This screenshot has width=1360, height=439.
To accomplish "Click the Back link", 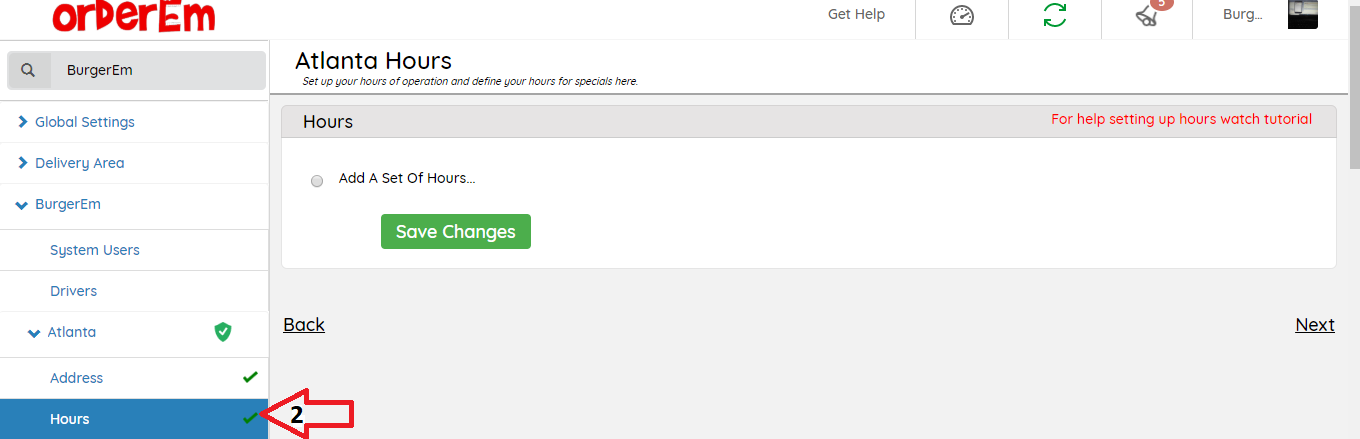I will pyautogui.click(x=304, y=325).
